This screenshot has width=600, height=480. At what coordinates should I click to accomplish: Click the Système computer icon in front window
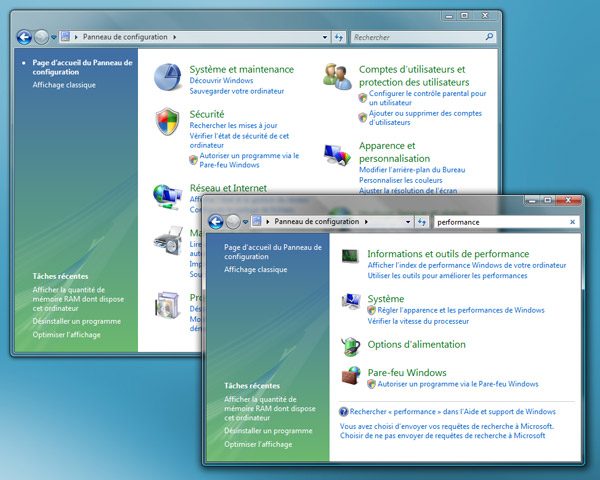pyautogui.click(x=351, y=301)
